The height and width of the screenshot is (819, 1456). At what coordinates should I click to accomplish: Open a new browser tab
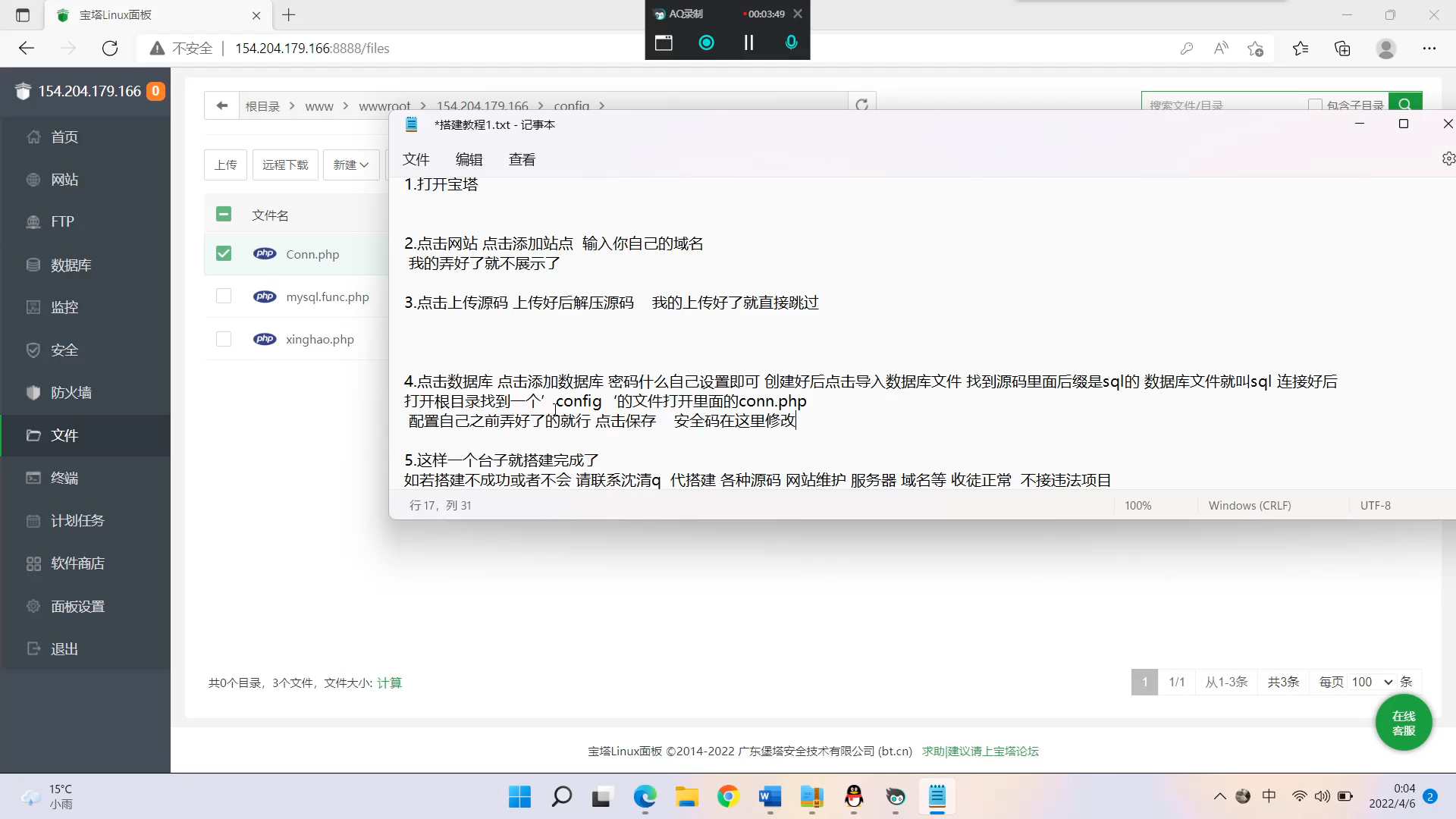[x=289, y=14]
